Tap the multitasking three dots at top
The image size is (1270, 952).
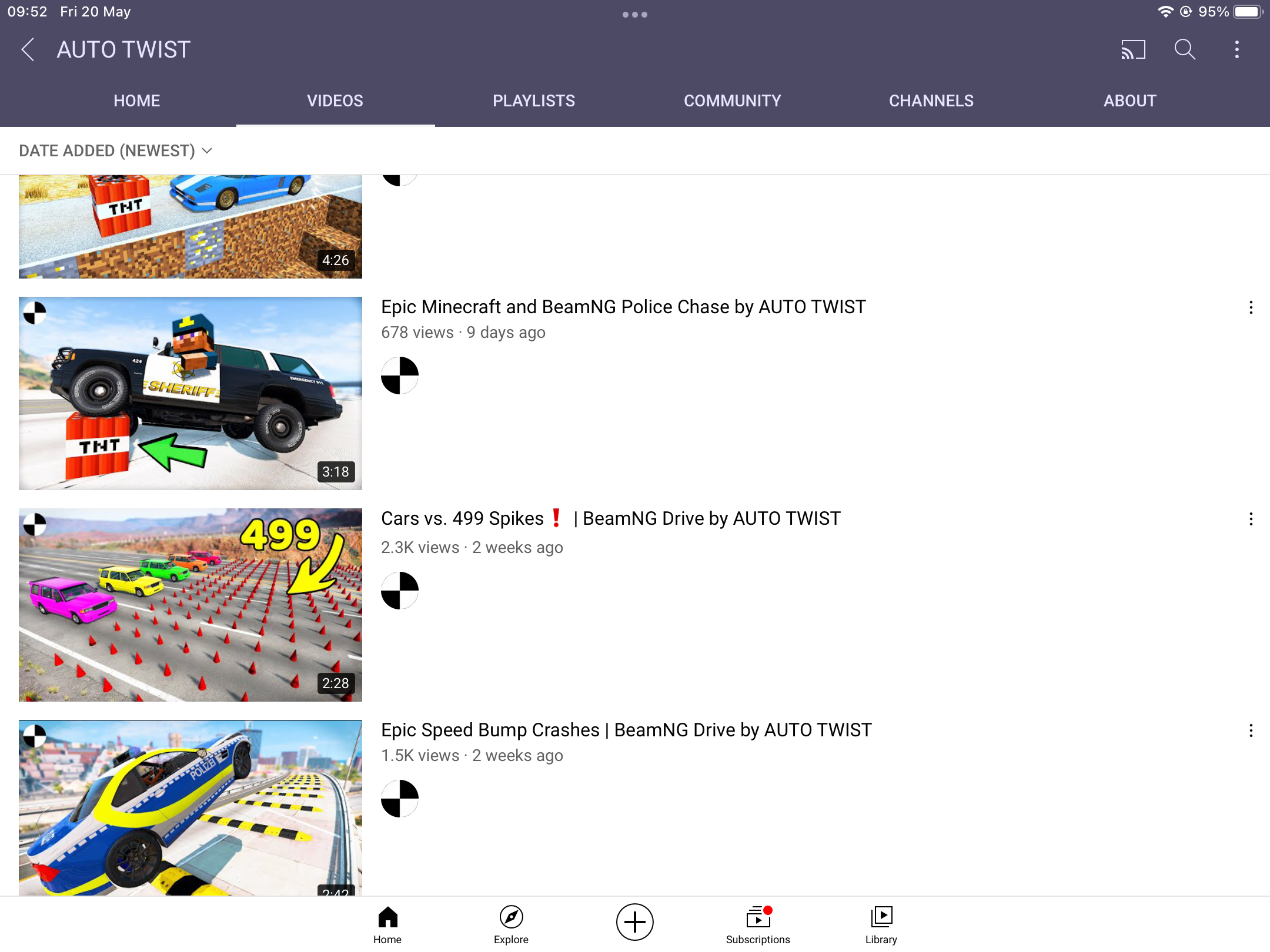[635, 15]
